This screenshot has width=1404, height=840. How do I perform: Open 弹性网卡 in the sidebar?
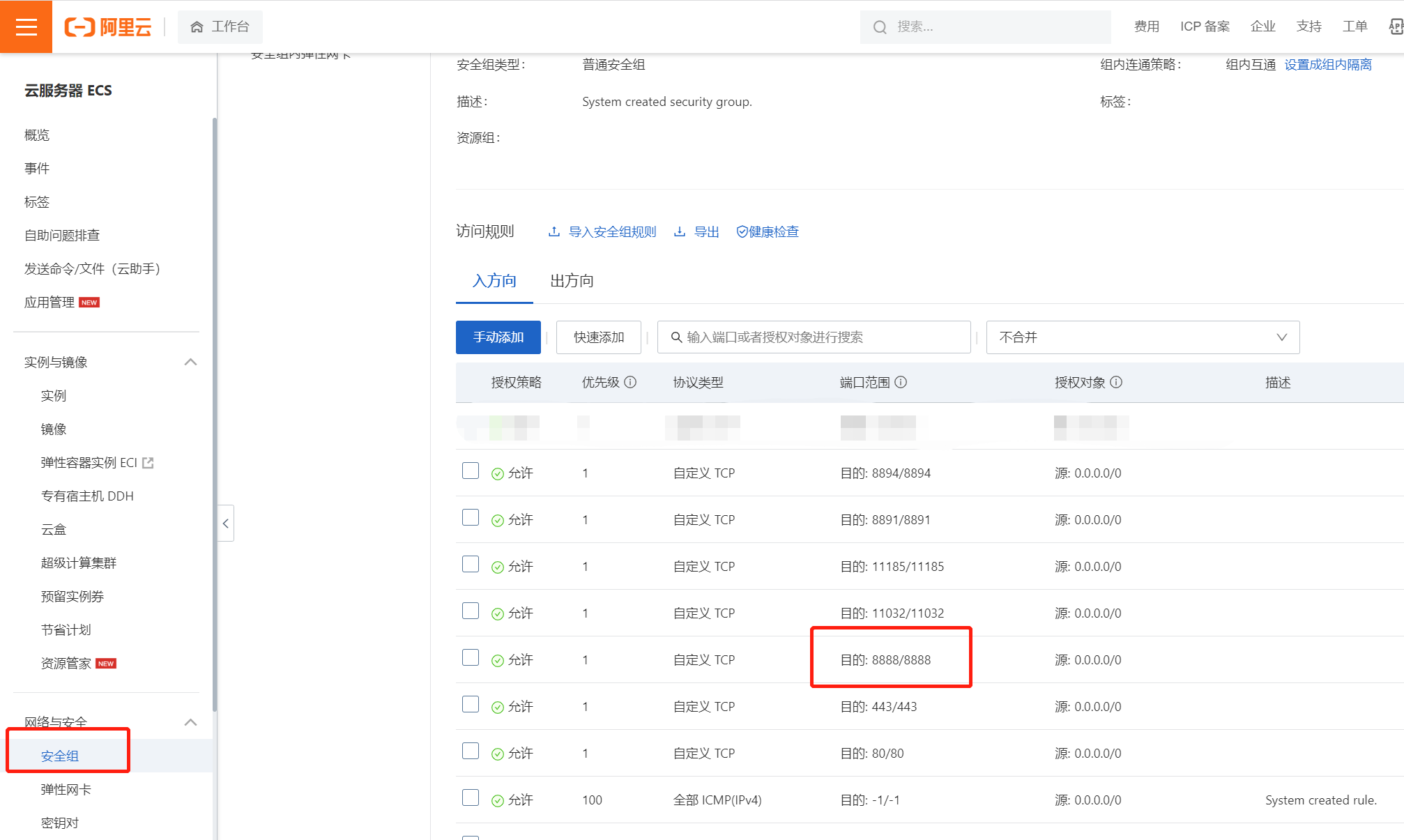[x=66, y=790]
